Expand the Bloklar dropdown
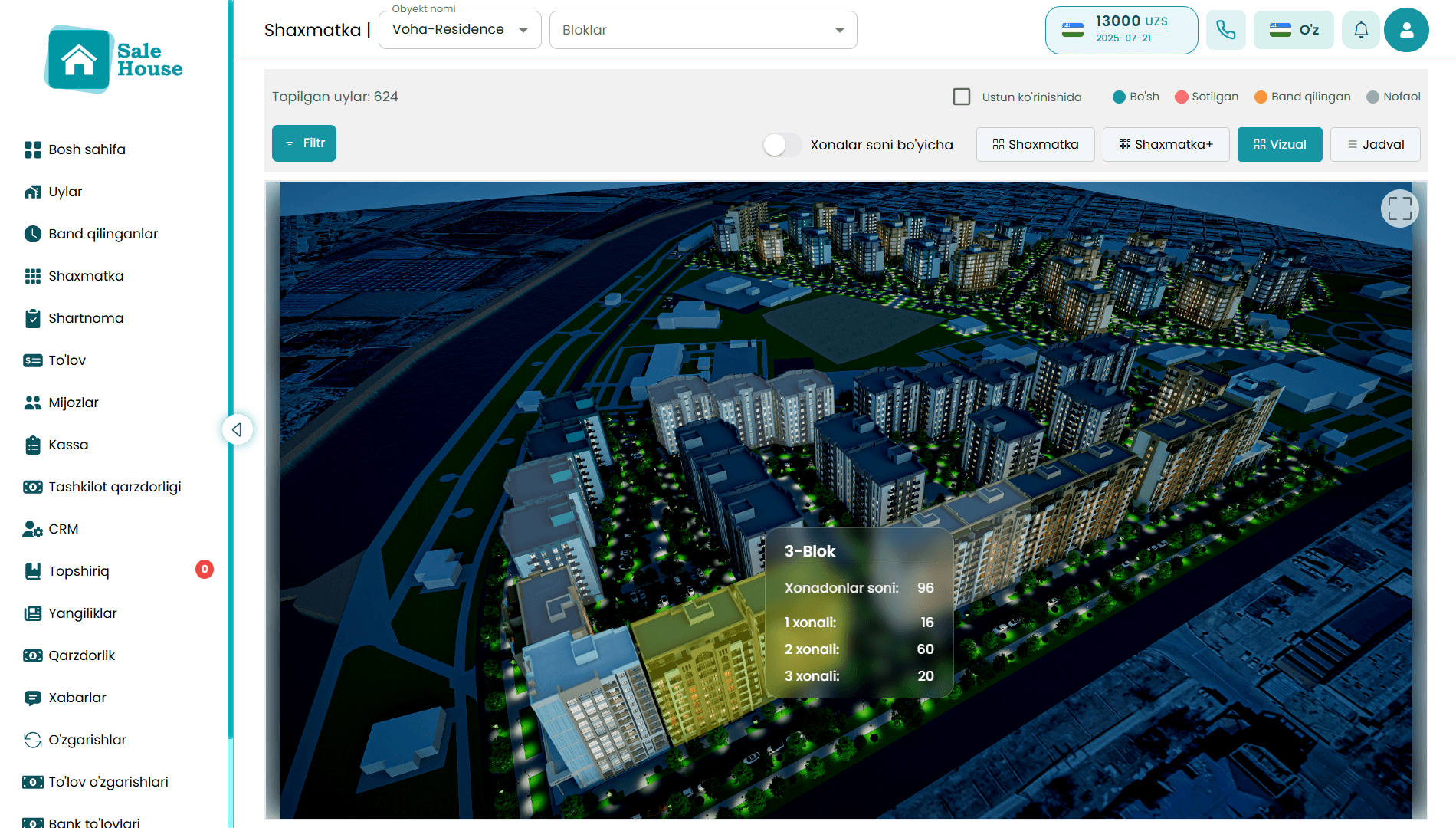 point(702,30)
